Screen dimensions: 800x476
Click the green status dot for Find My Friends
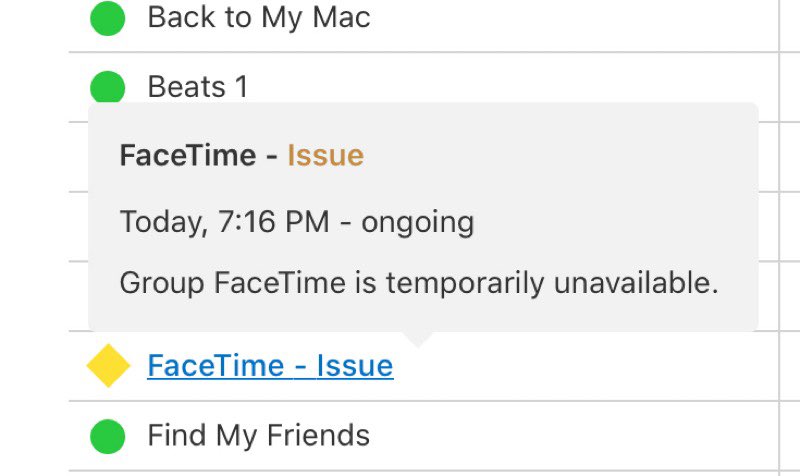click(x=108, y=437)
